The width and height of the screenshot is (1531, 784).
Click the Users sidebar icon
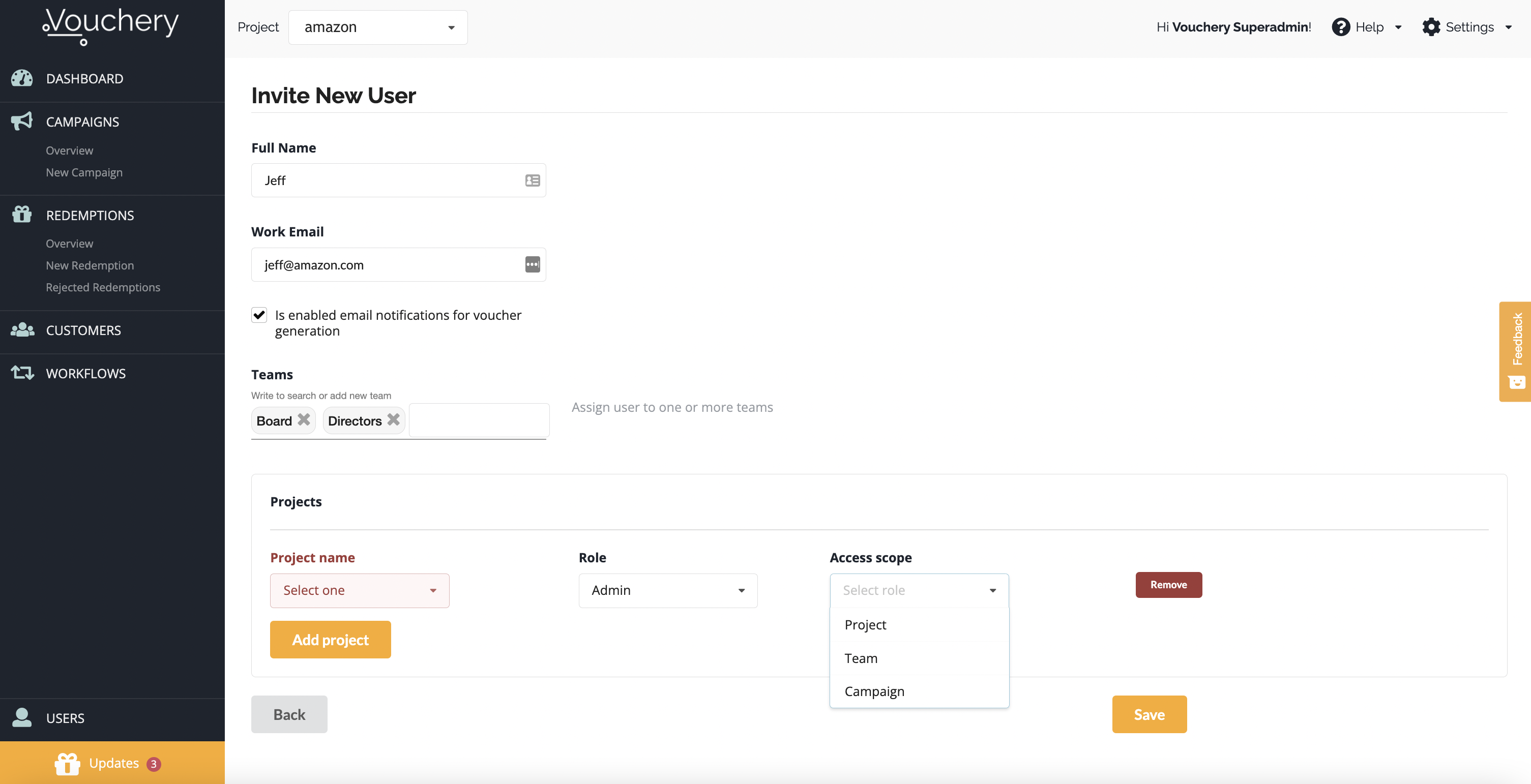click(x=22, y=717)
